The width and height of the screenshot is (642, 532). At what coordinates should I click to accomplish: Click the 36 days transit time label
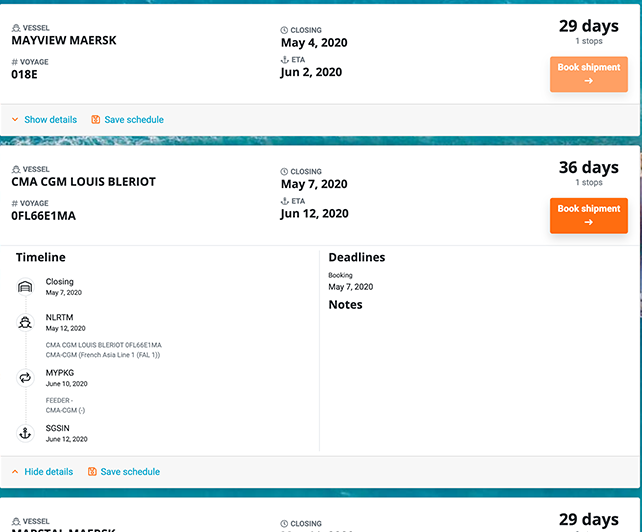coord(588,167)
